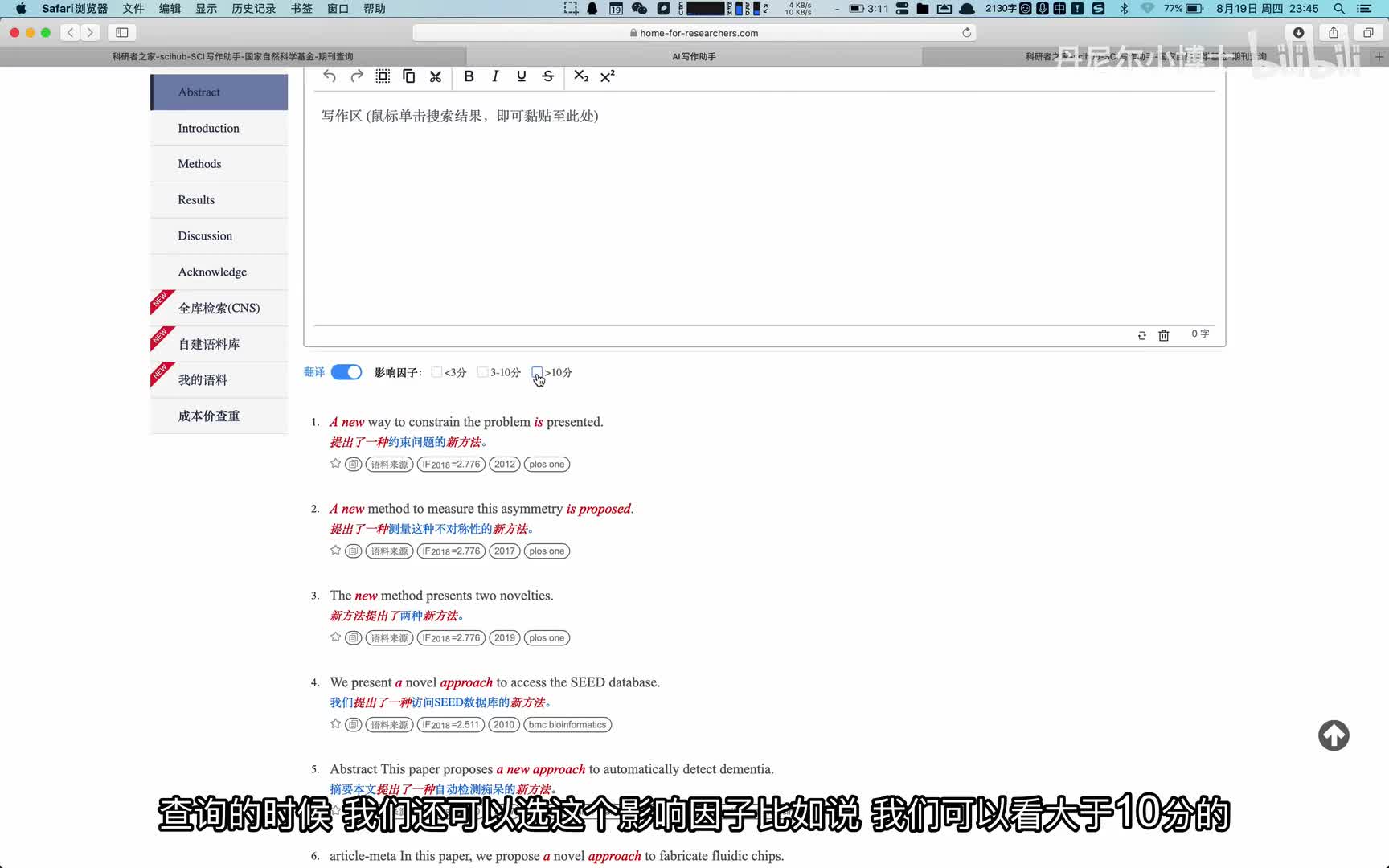Select the 全库检索(CNS) sidebar item
1389x868 pixels.
pos(219,309)
